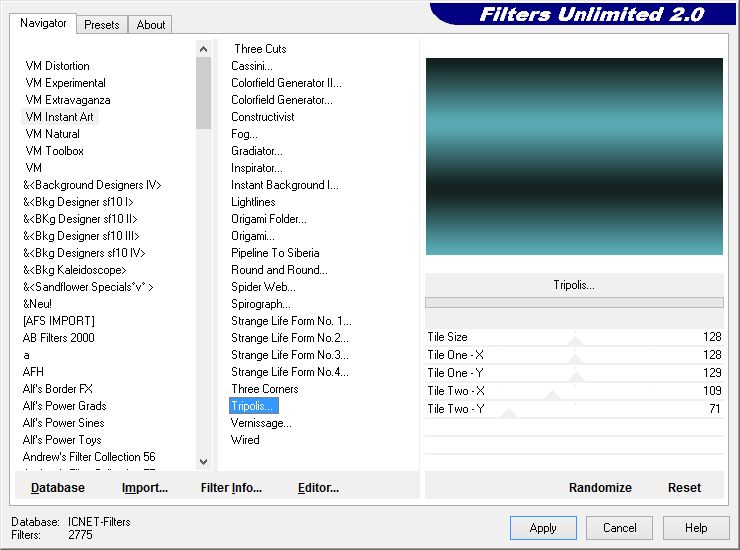This screenshot has height=550, width=740.
Task: Select the Vernissage... filter
Action: pos(261,423)
